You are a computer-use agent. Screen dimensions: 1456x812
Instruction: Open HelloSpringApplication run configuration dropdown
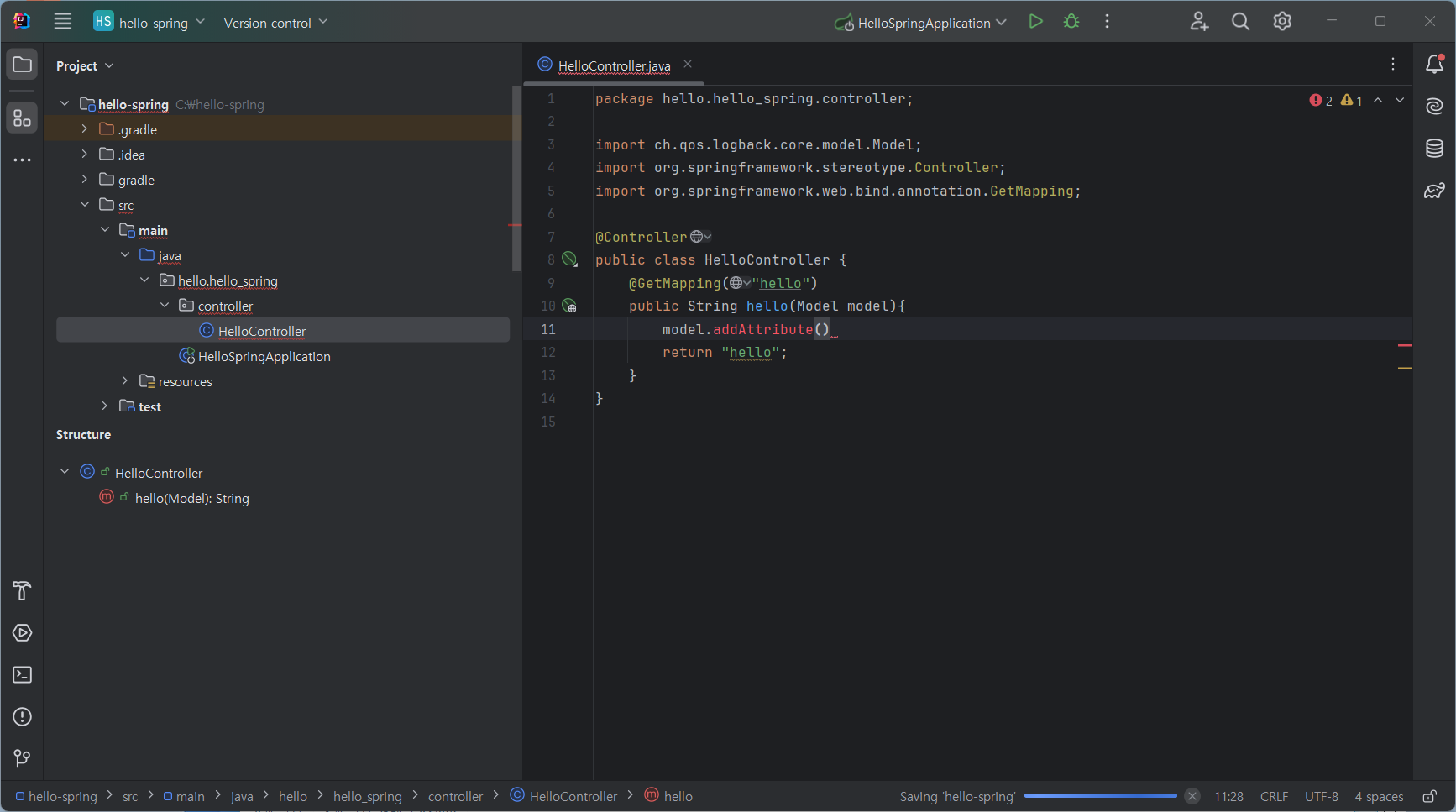click(920, 23)
